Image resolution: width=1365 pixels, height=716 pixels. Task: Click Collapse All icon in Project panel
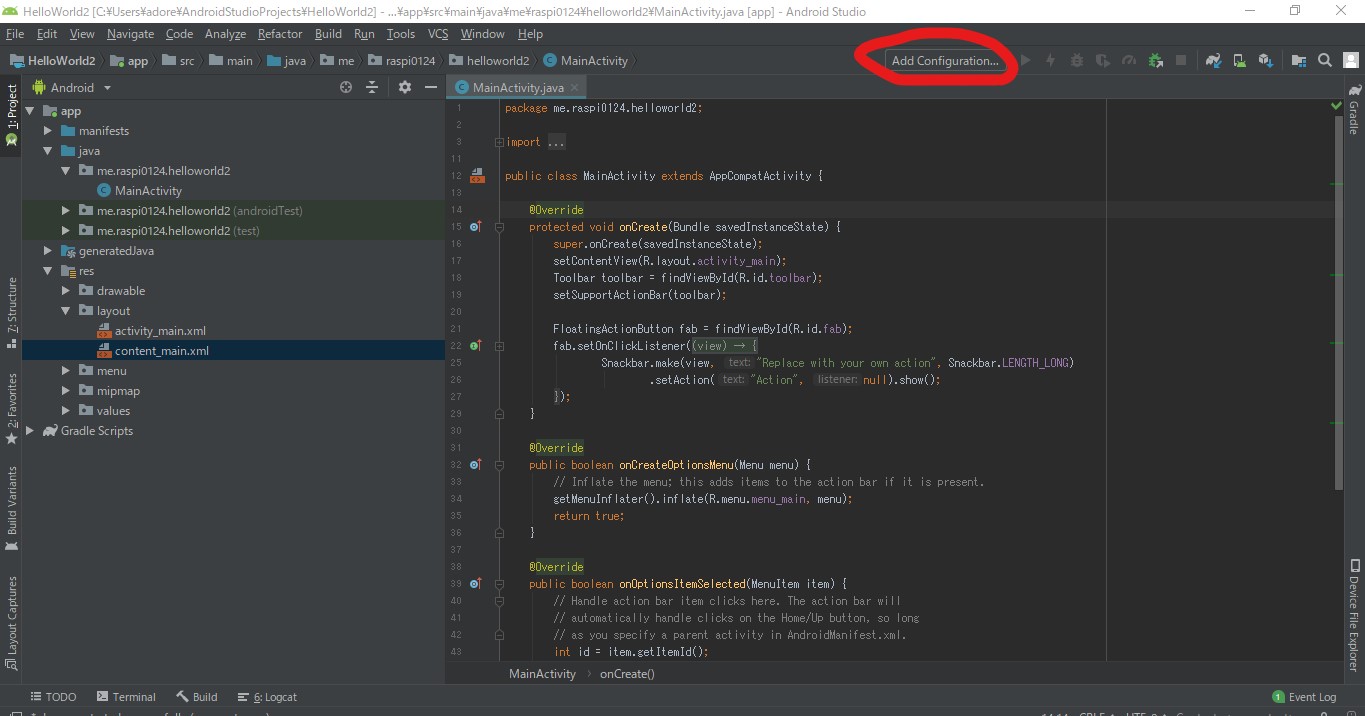click(372, 87)
